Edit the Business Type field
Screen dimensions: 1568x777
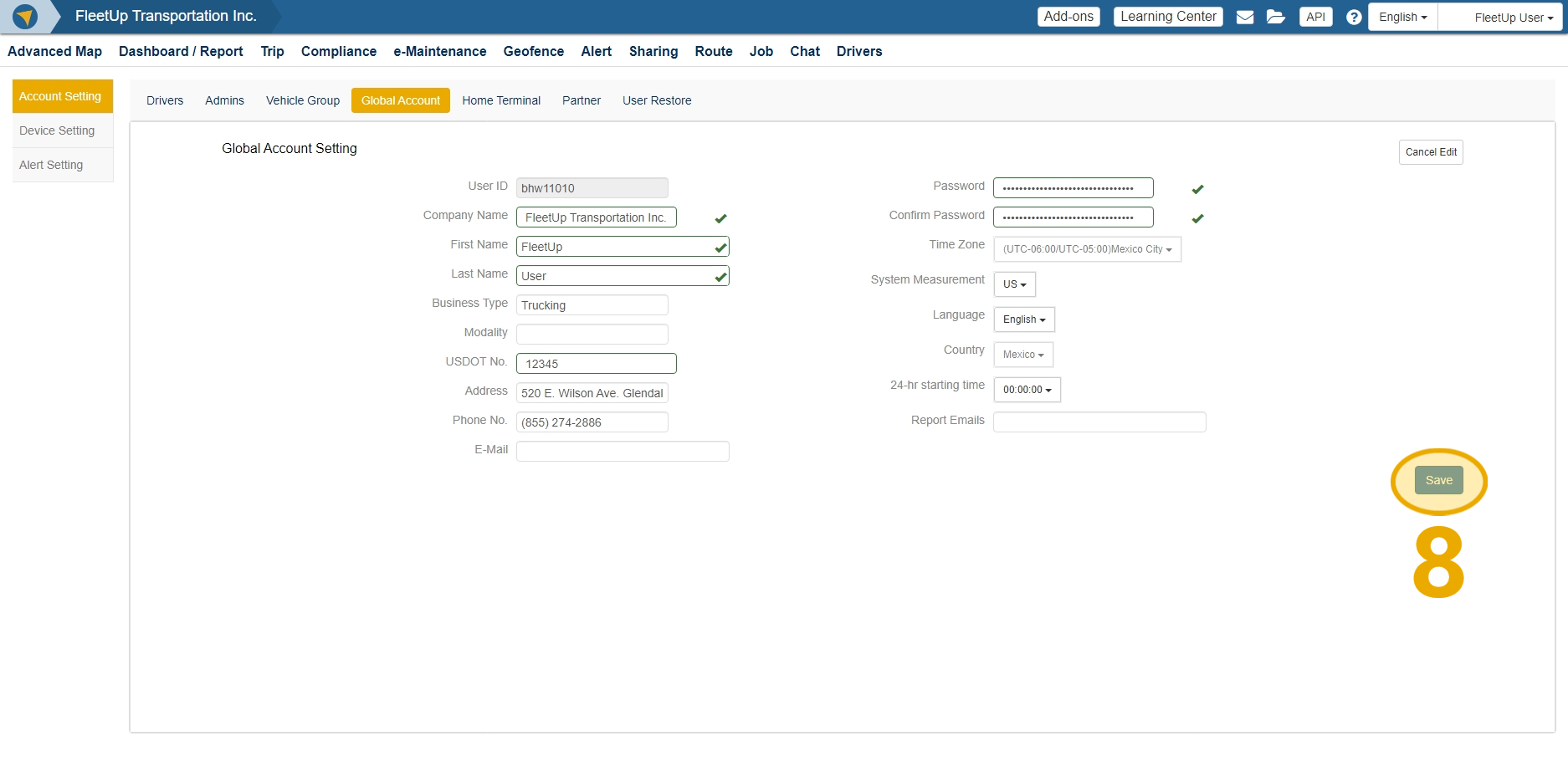coord(592,305)
